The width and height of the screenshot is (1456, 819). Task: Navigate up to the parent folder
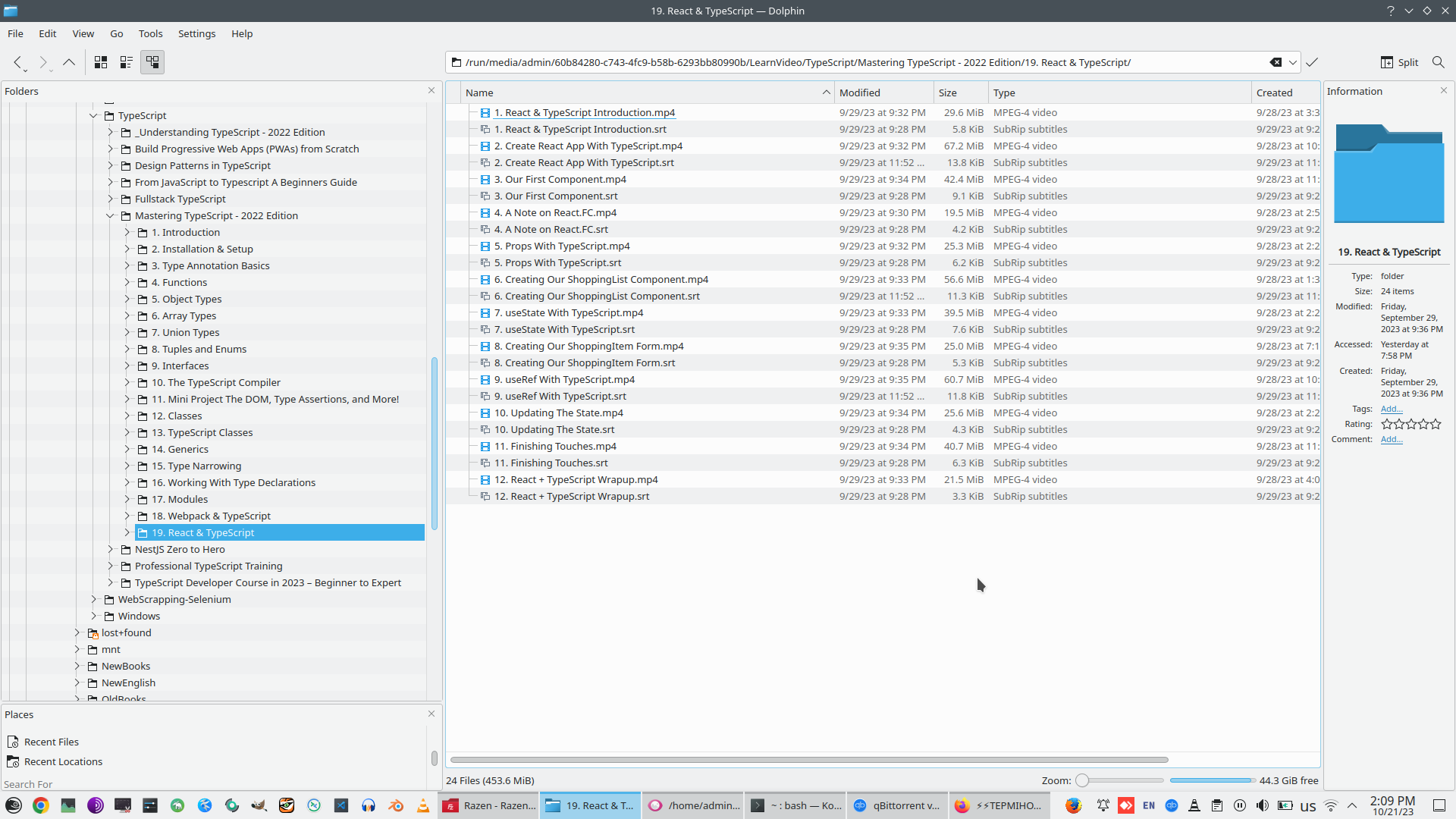tap(69, 62)
